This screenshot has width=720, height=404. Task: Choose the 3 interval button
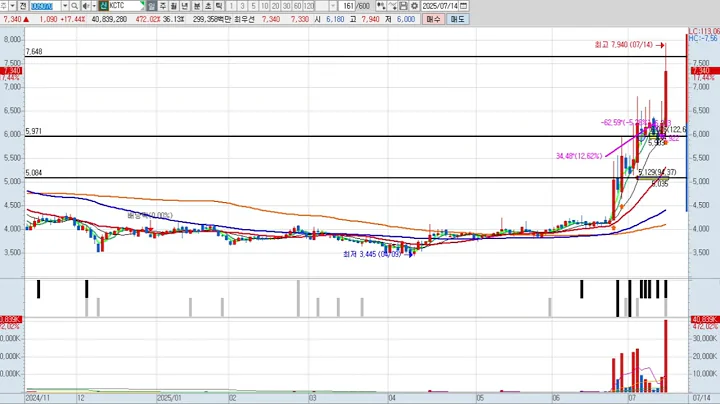(x=242, y=6)
